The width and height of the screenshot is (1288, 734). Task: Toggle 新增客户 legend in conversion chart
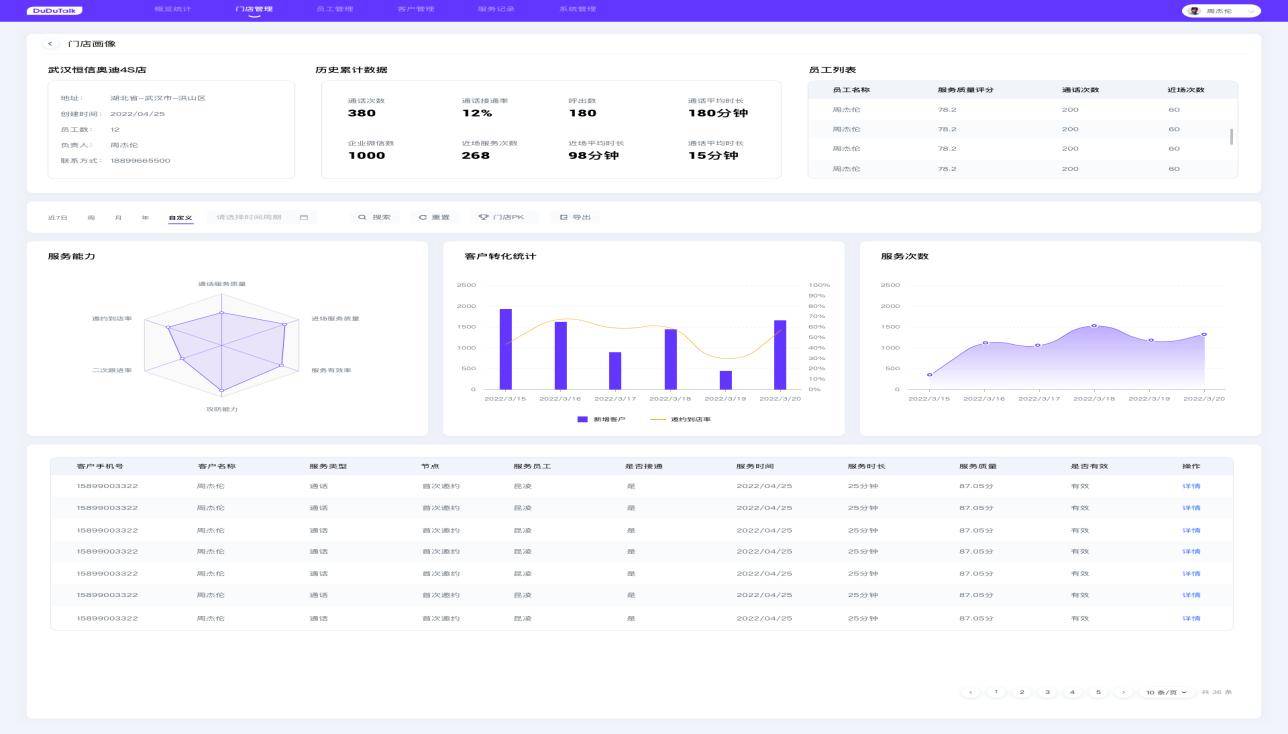point(601,419)
